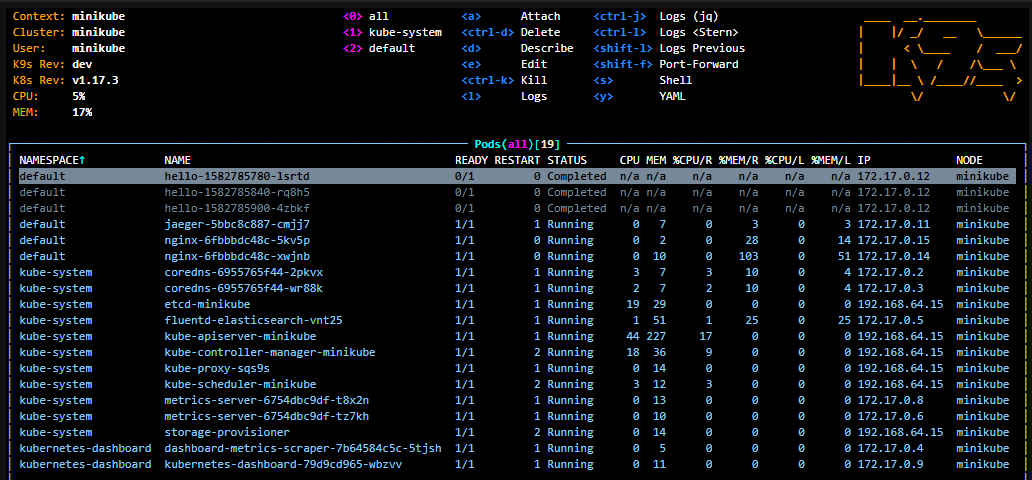This screenshot has width=1032, height=480.
Task: Switch to the <2> default namespace
Action: tap(379, 48)
